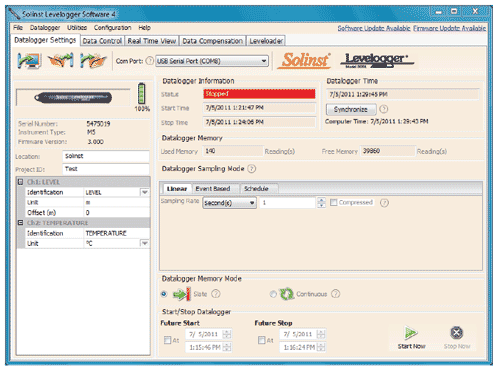Image resolution: width=500 pixels, height=374 pixels.
Task: Click the Synchronize button
Action: (351, 109)
